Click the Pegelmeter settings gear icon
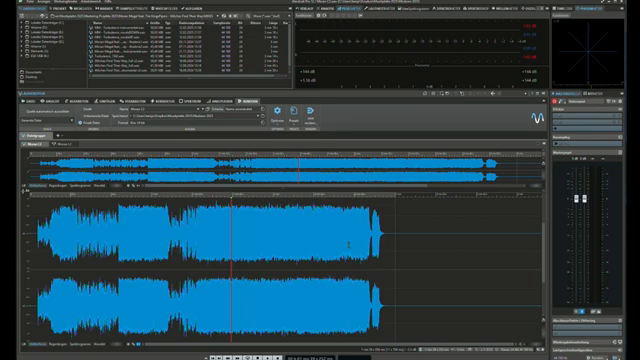The width and height of the screenshot is (640, 360). coord(318,16)
